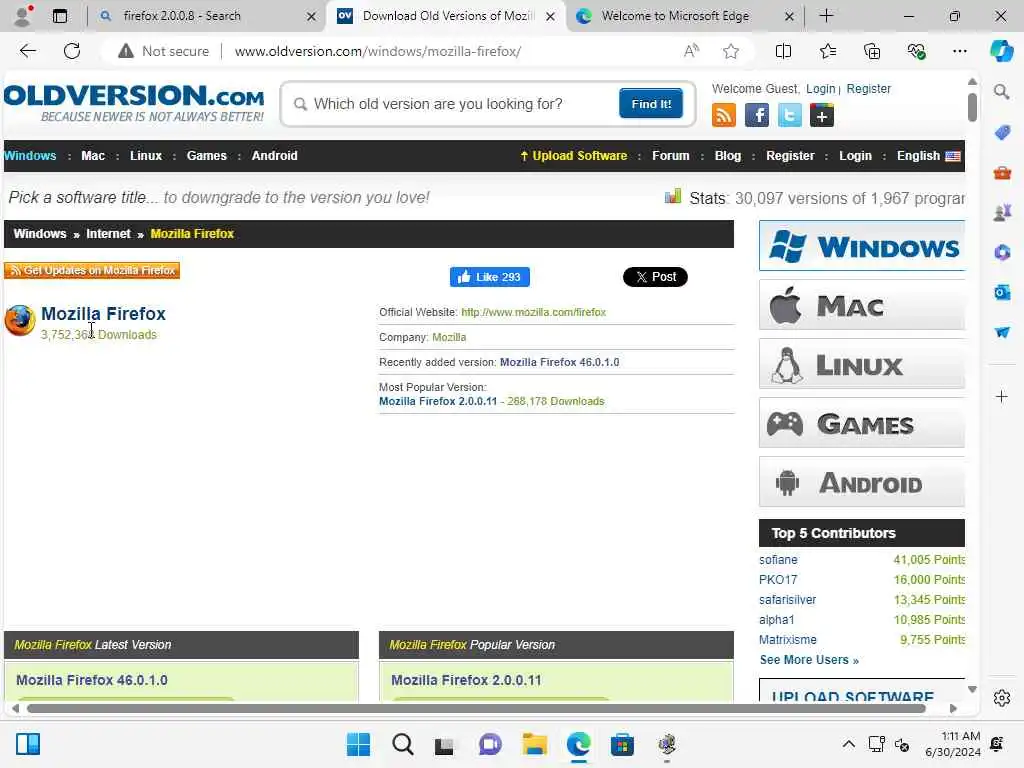The width and height of the screenshot is (1024, 768).
Task: Click the Firefox logo icon
Action: pyautogui.click(x=20, y=321)
